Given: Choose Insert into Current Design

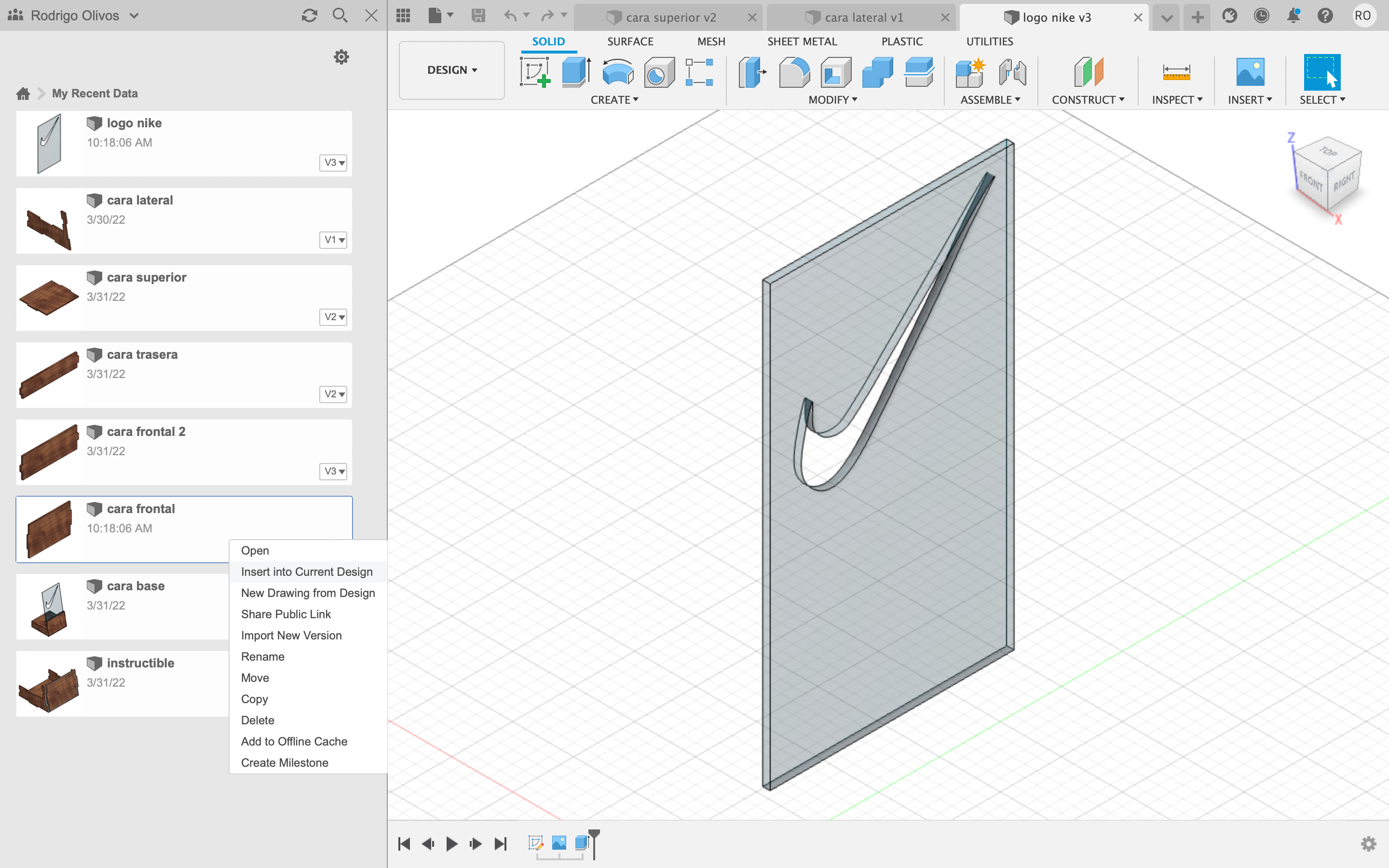Looking at the screenshot, I should pyautogui.click(x=307, y=572).
